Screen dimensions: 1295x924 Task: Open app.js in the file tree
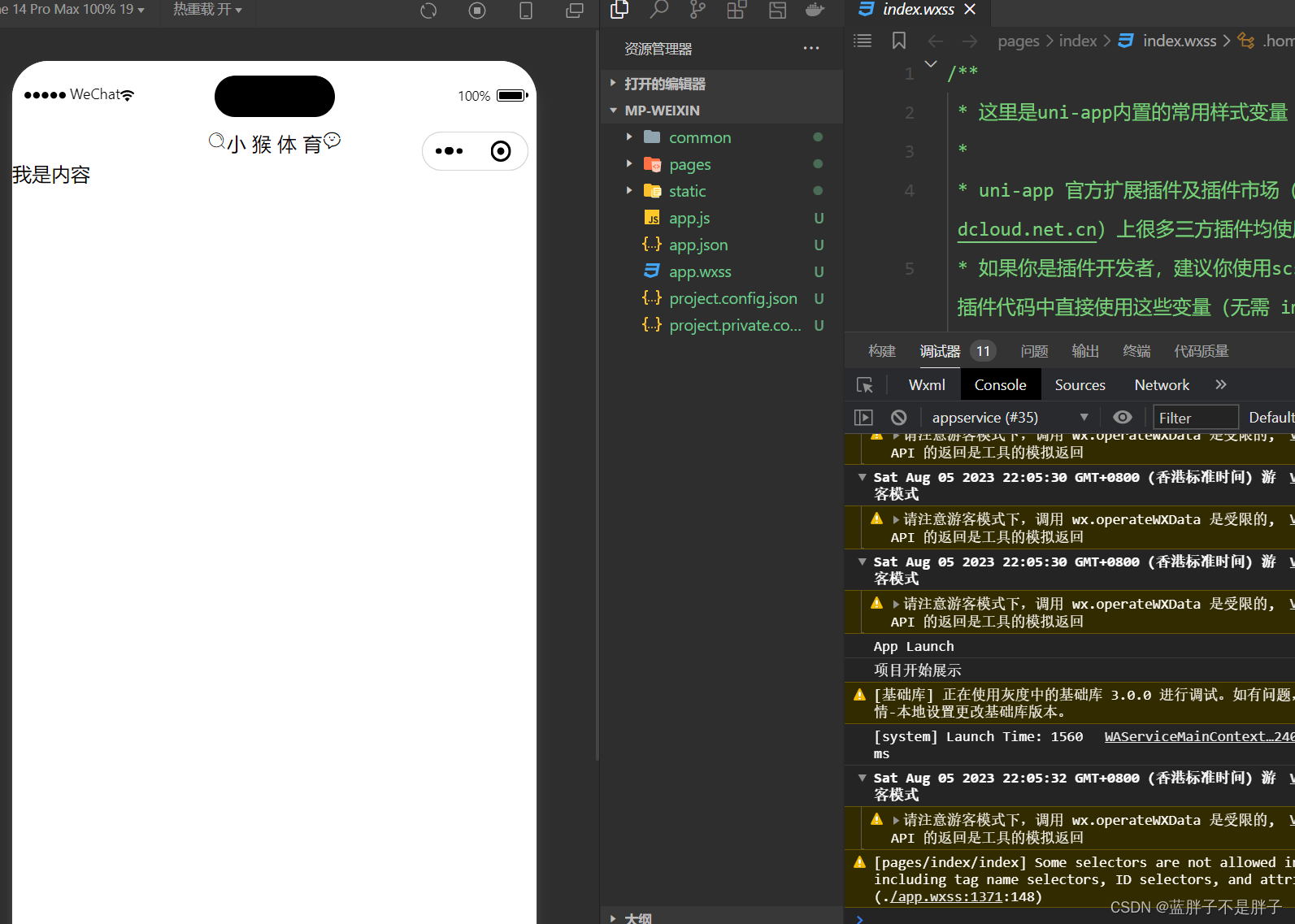click(x=689, y=218)
